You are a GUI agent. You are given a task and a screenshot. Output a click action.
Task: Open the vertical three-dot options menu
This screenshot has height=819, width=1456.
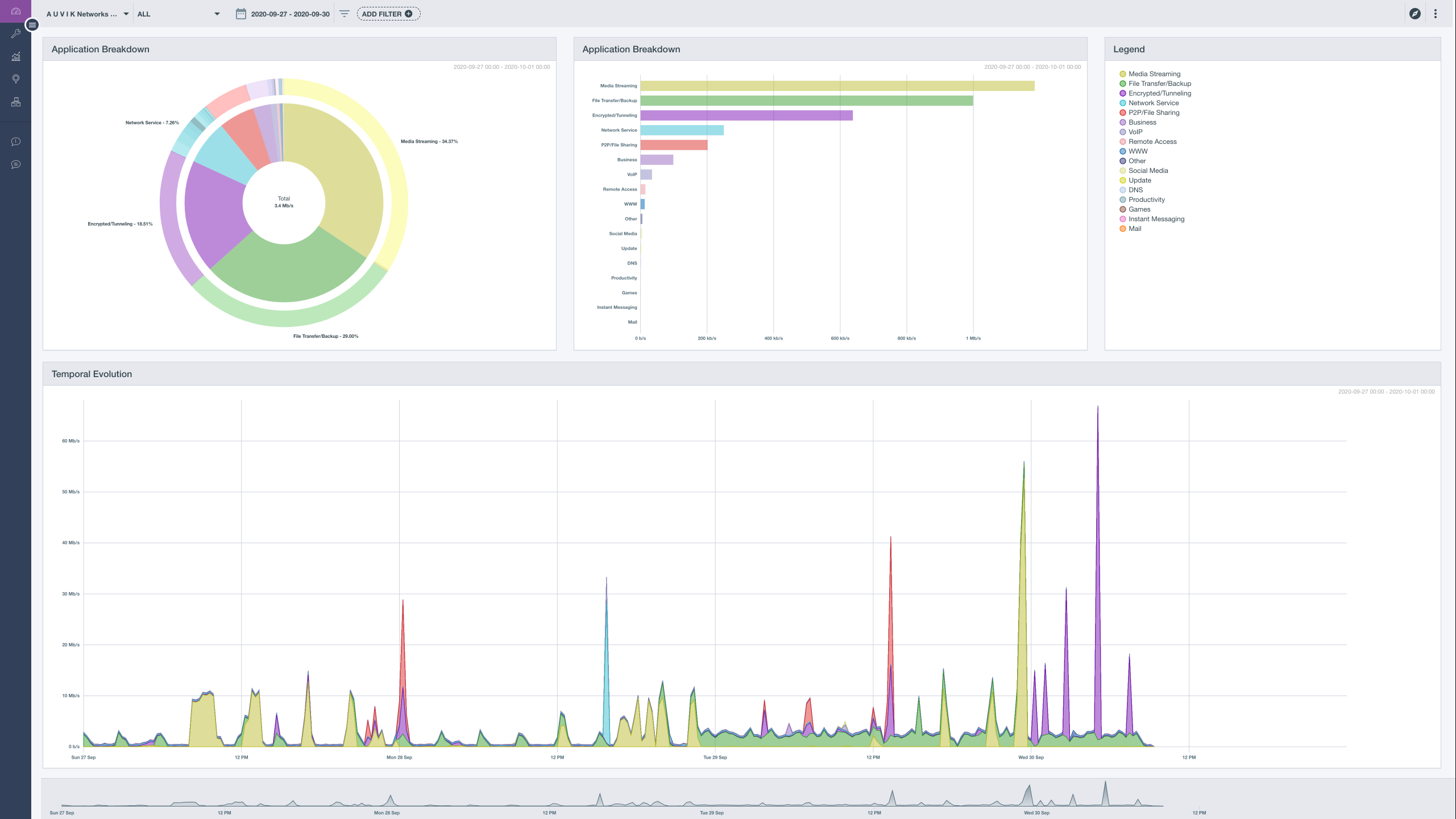pos(1436,14)
